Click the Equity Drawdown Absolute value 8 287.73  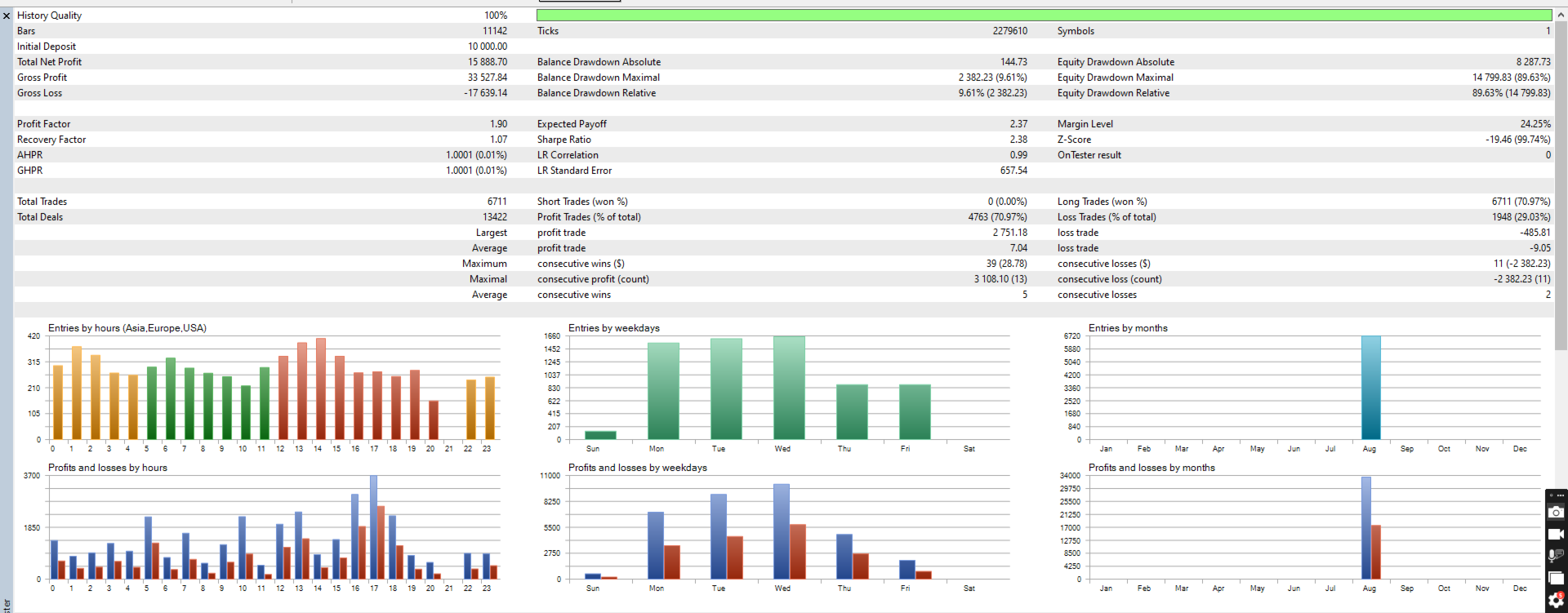point(1534,62)
